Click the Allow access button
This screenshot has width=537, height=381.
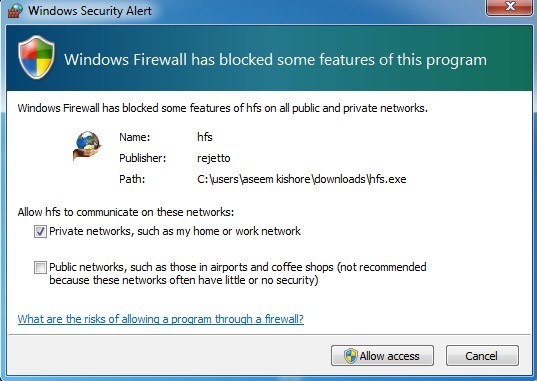pos(382,356)
